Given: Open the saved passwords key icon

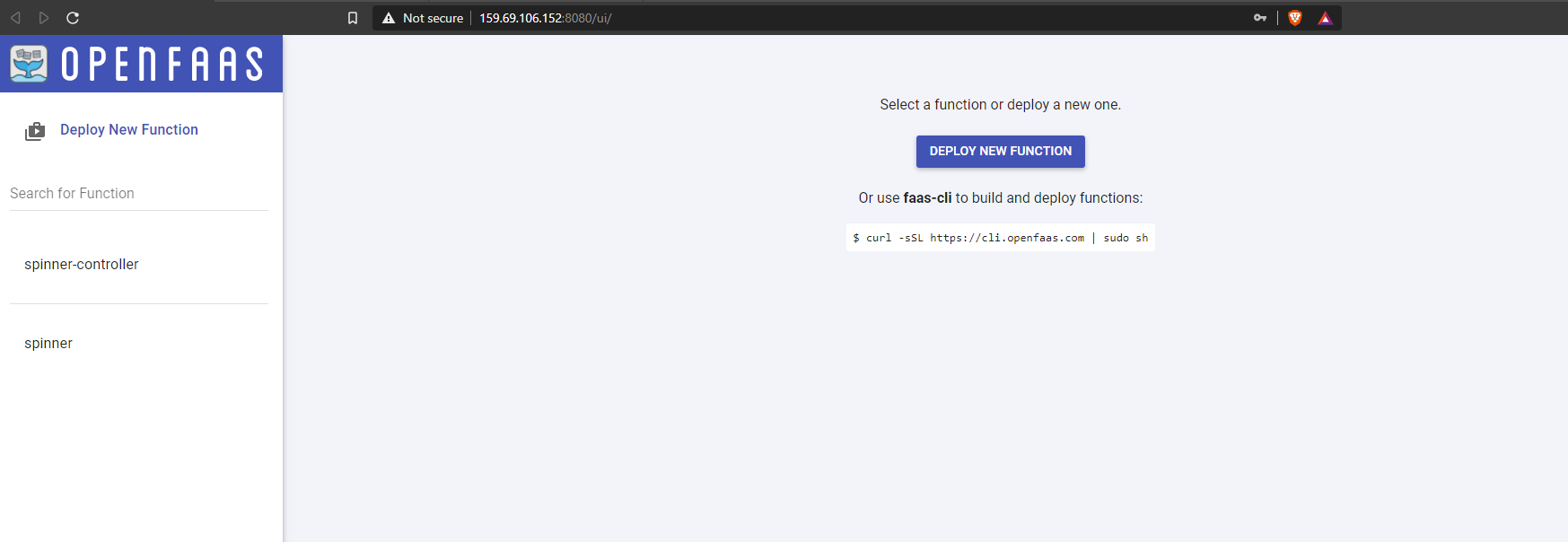Looking at the screenshot, I should (1260, 18).
